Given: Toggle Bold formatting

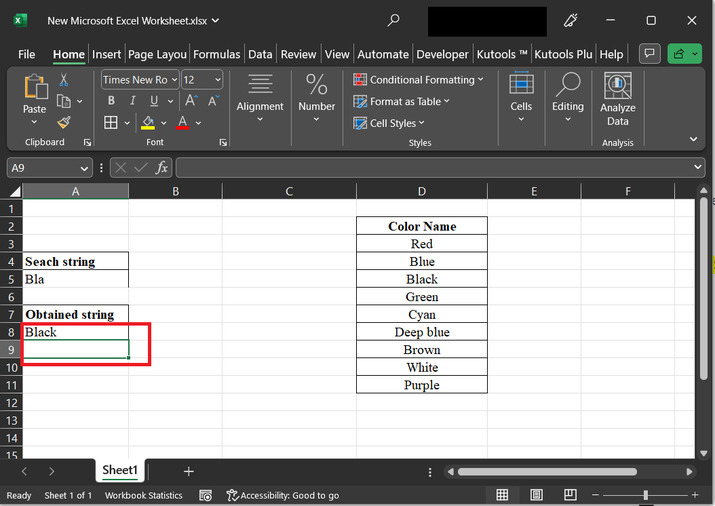Looking at the screenshot, I should pos(111,101).
